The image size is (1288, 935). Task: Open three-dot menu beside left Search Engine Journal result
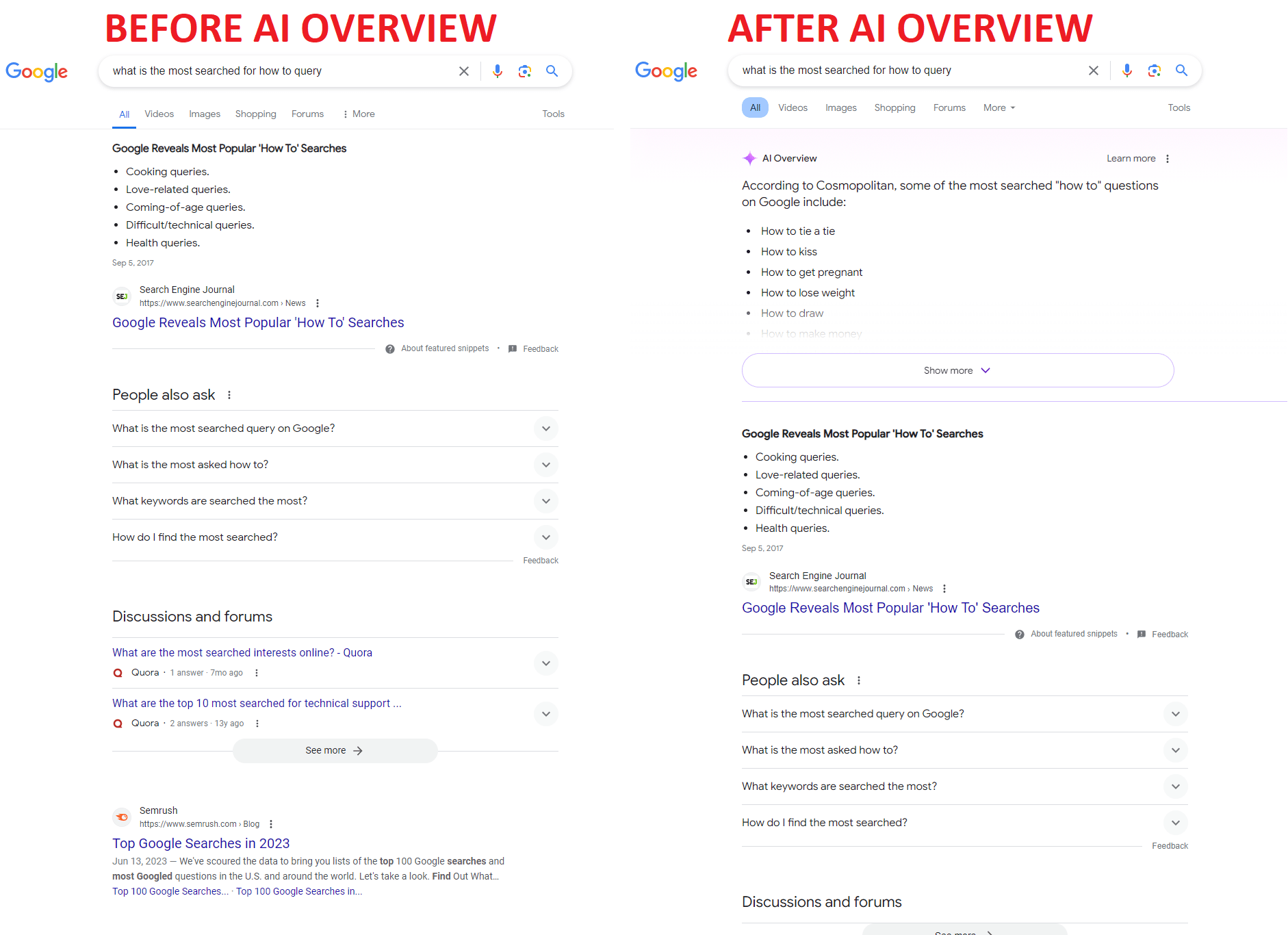click(x=318, y=303)
